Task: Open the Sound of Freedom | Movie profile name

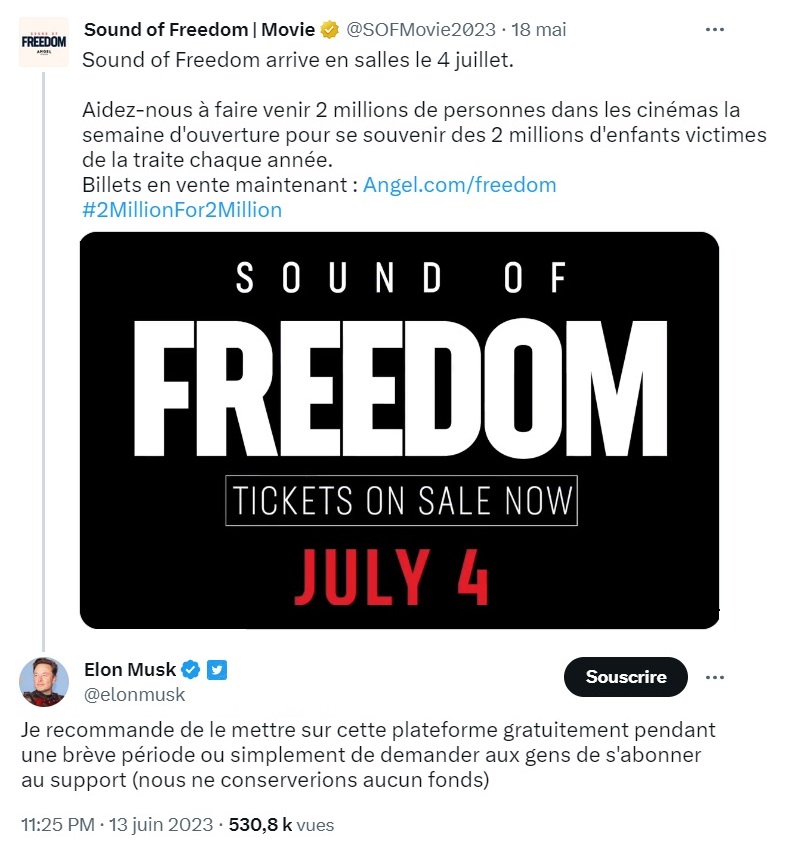Action: 198,30
